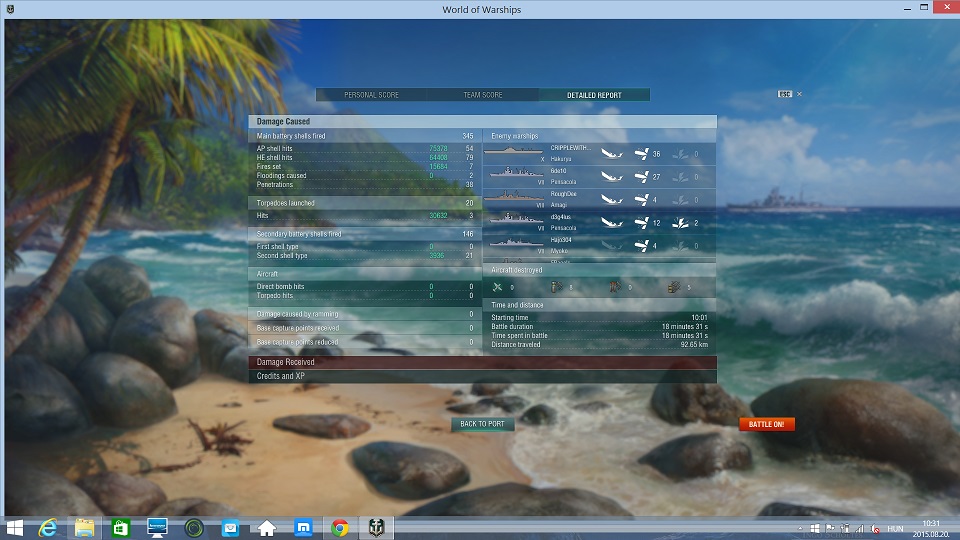Click the AP shell hits row
Viewport: 960px width, 540px height.
[365, 148]
